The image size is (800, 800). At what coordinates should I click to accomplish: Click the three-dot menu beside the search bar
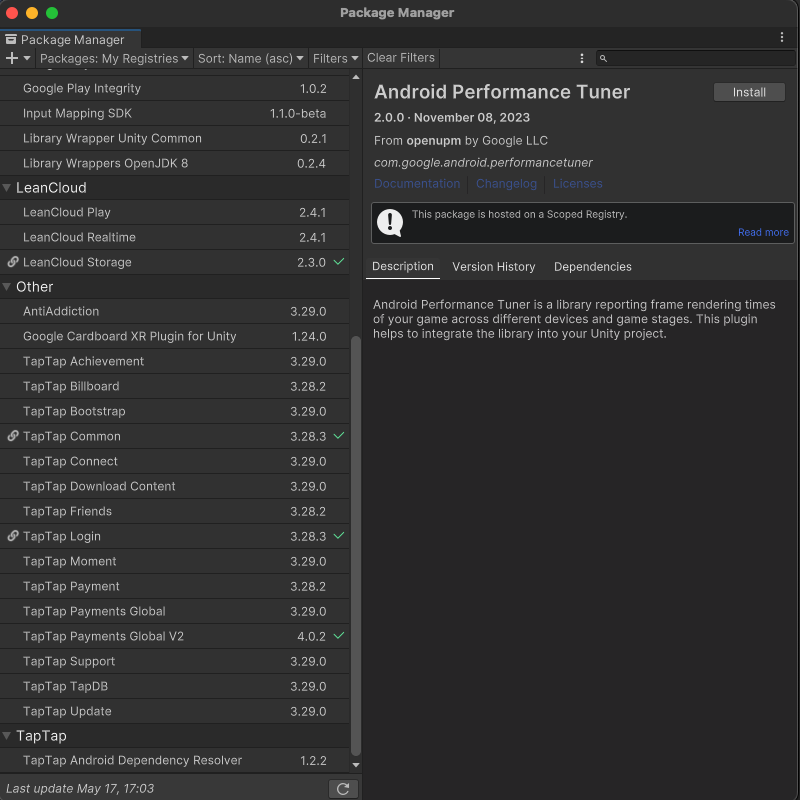click(582, 58)
